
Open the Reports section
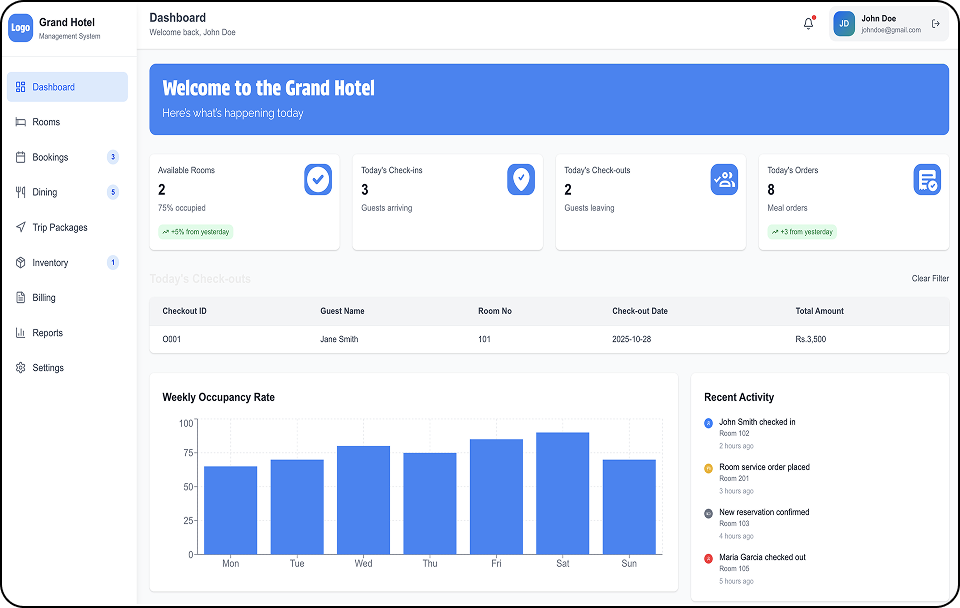[47, 333]
